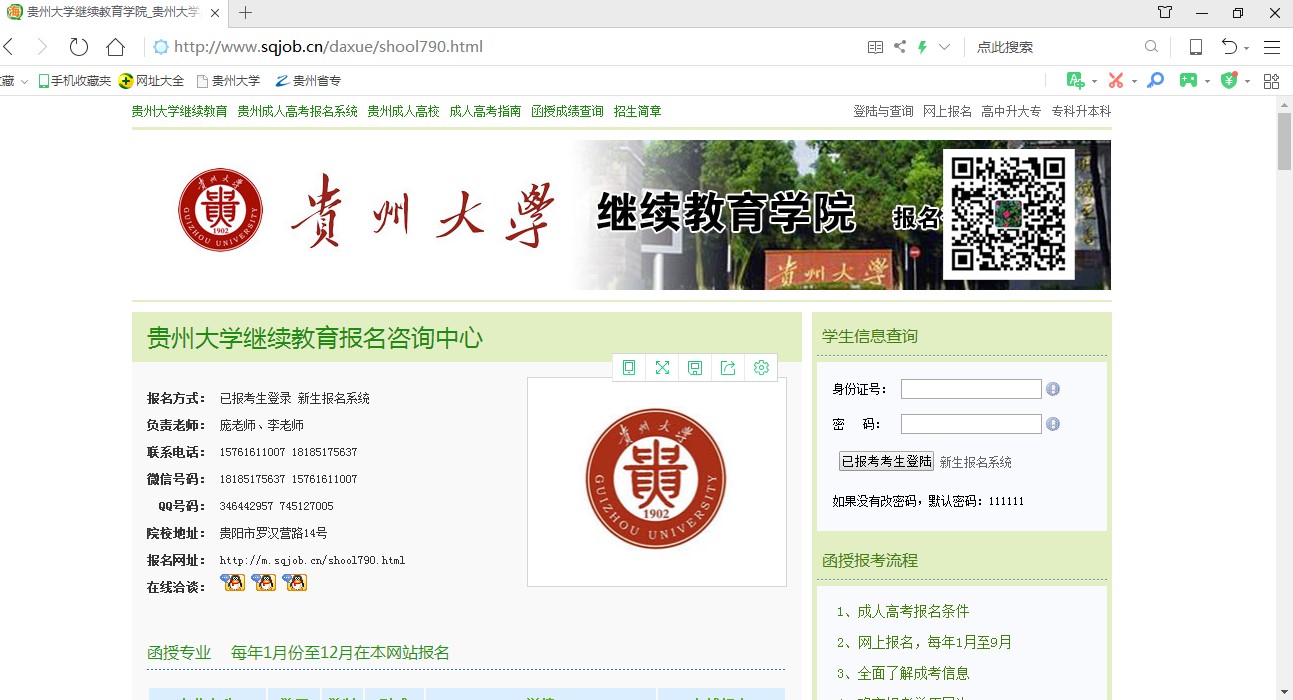Click the magnifier search icon
This screenshot has width=1293, height=700.
1151,47
